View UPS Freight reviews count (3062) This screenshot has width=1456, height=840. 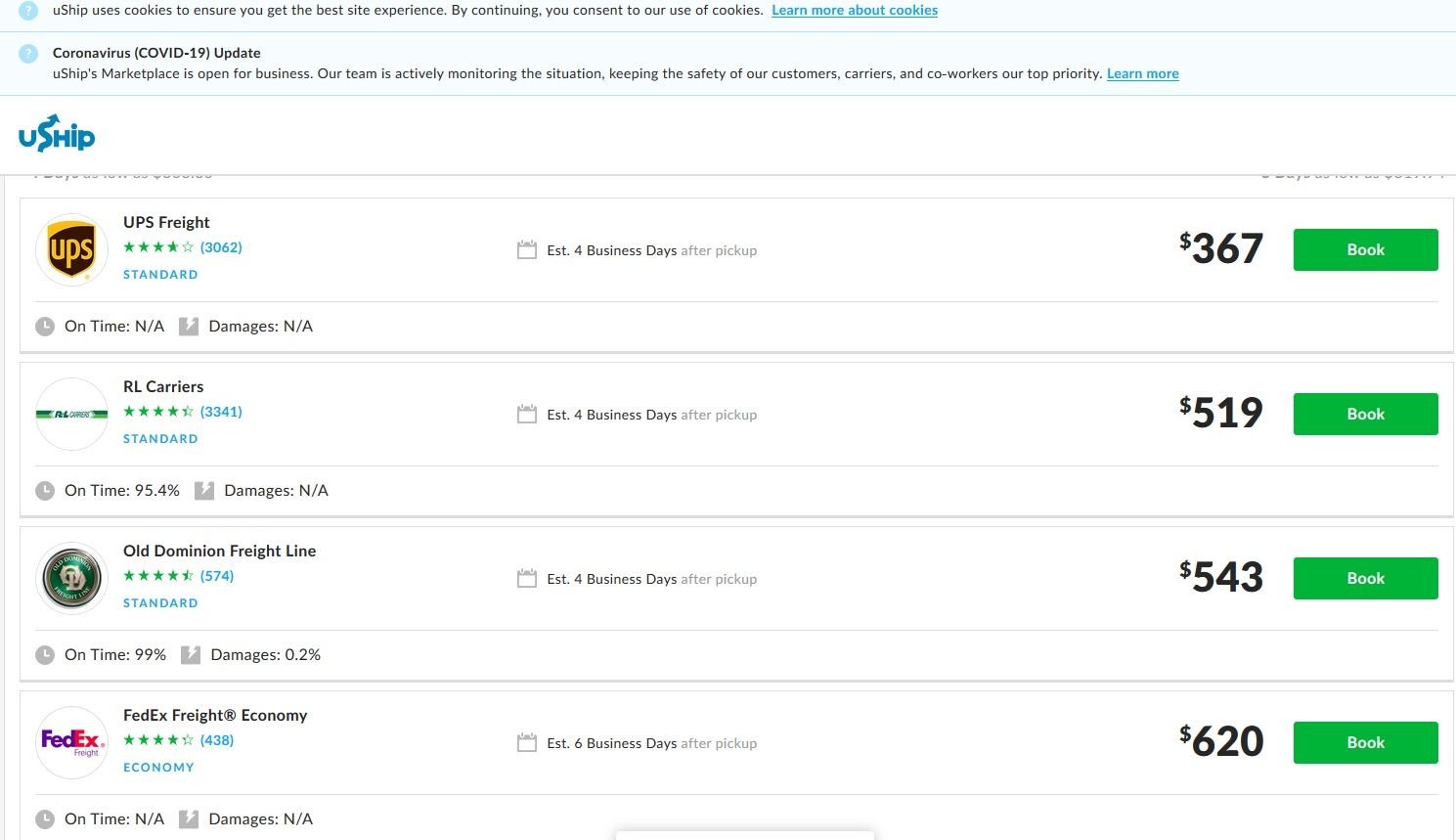click(x=221, y=247)
